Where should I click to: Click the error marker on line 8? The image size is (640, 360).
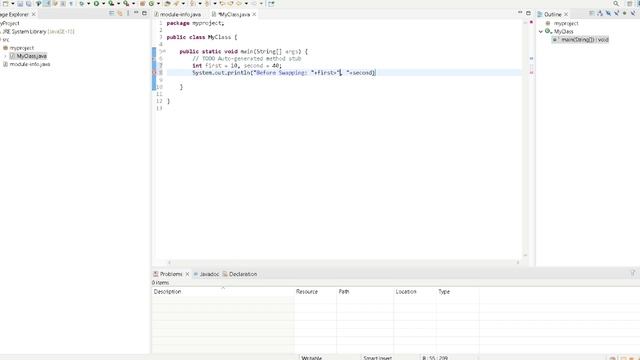(x=154, y=73)
